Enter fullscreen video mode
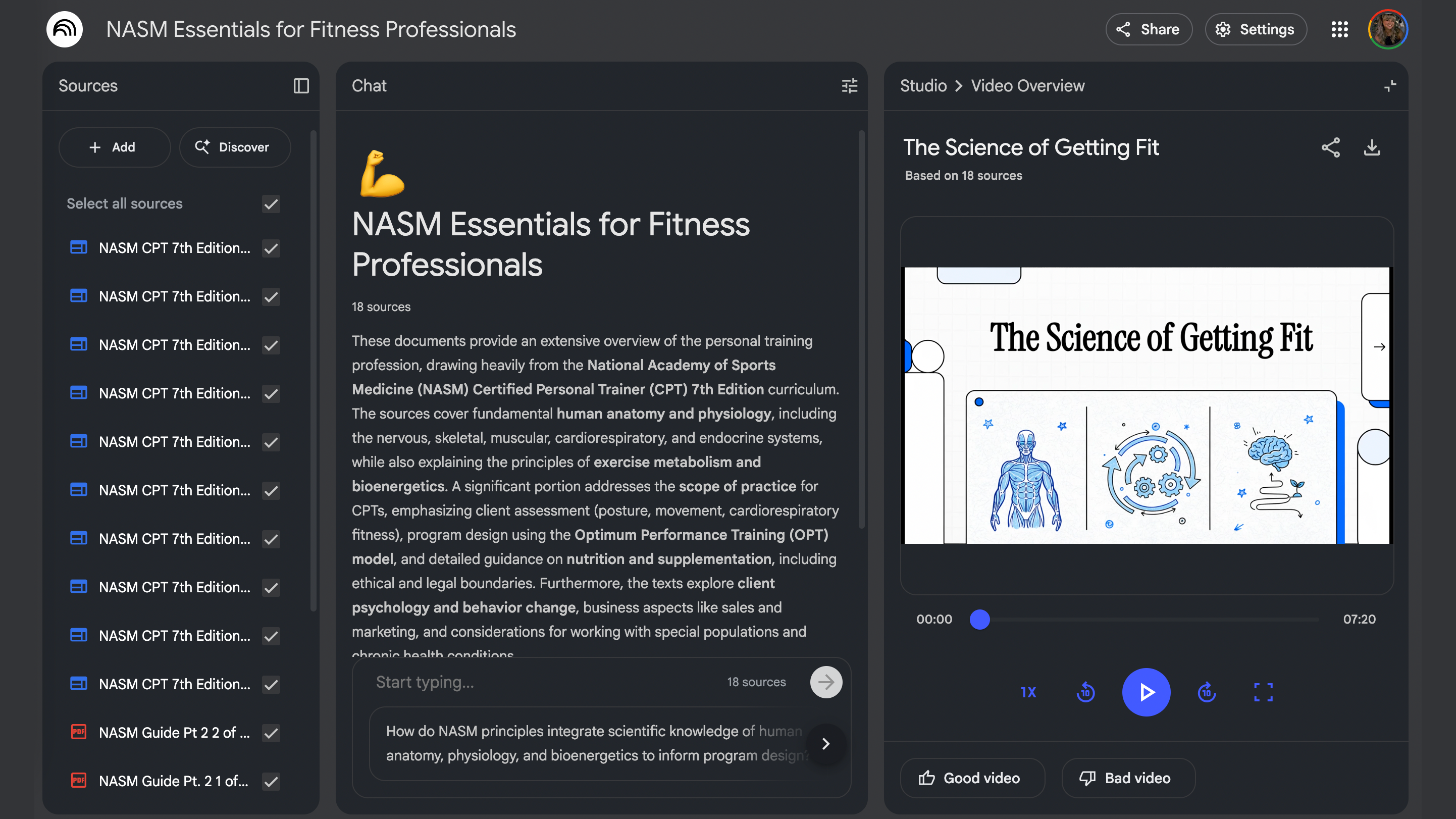The height and width of the screenshot is (819, 1456). (x=1263, y=692)
